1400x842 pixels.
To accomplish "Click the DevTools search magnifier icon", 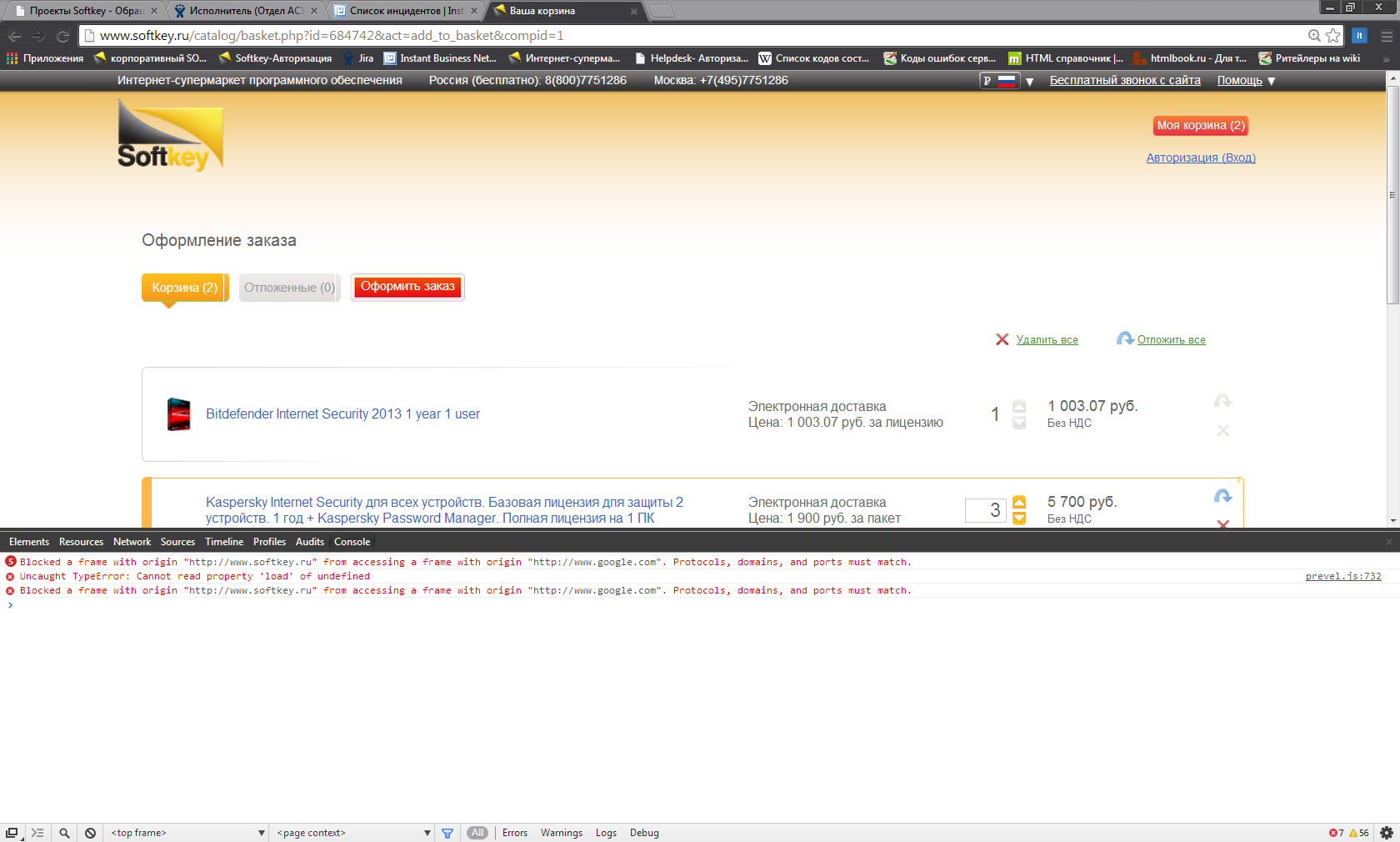I will pos(64,833).
